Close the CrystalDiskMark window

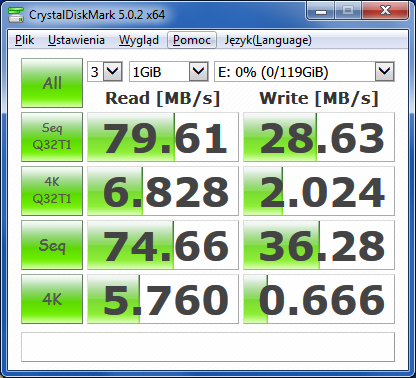click(385, 11)
